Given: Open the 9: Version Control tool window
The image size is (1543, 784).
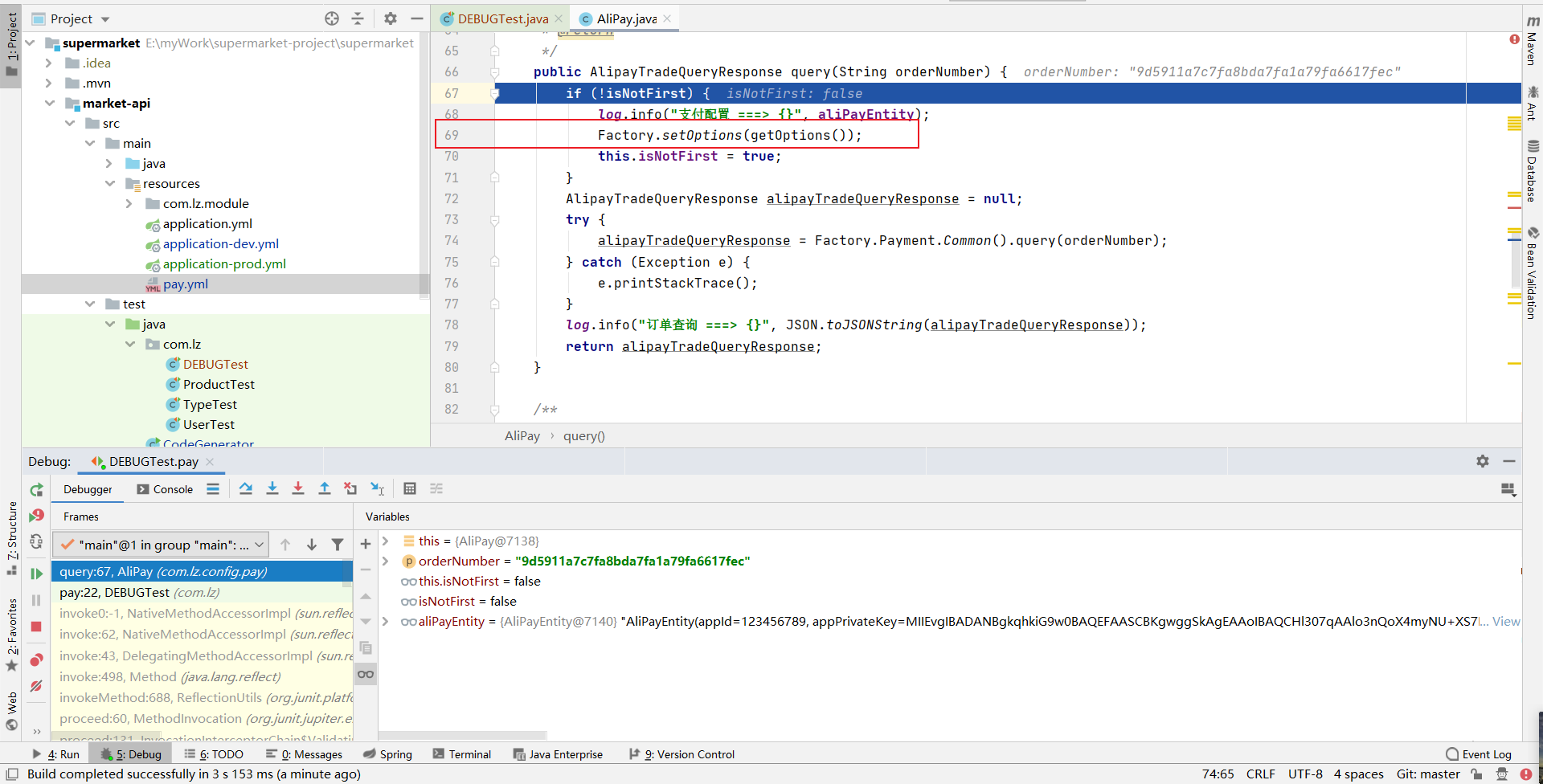Looking at the screenshot, I should pos(682,754).
